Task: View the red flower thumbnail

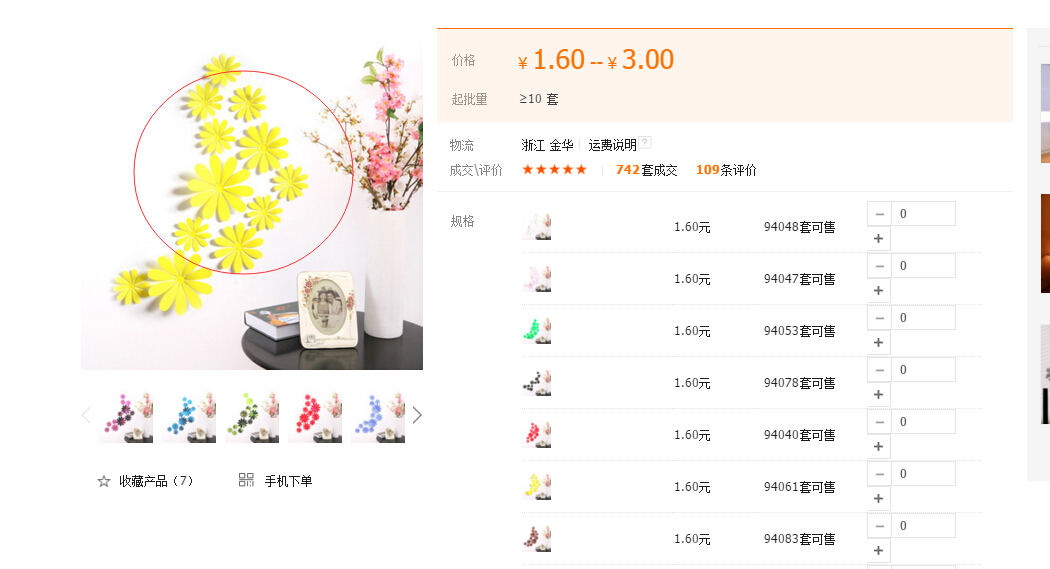Action: pos(315,417)
